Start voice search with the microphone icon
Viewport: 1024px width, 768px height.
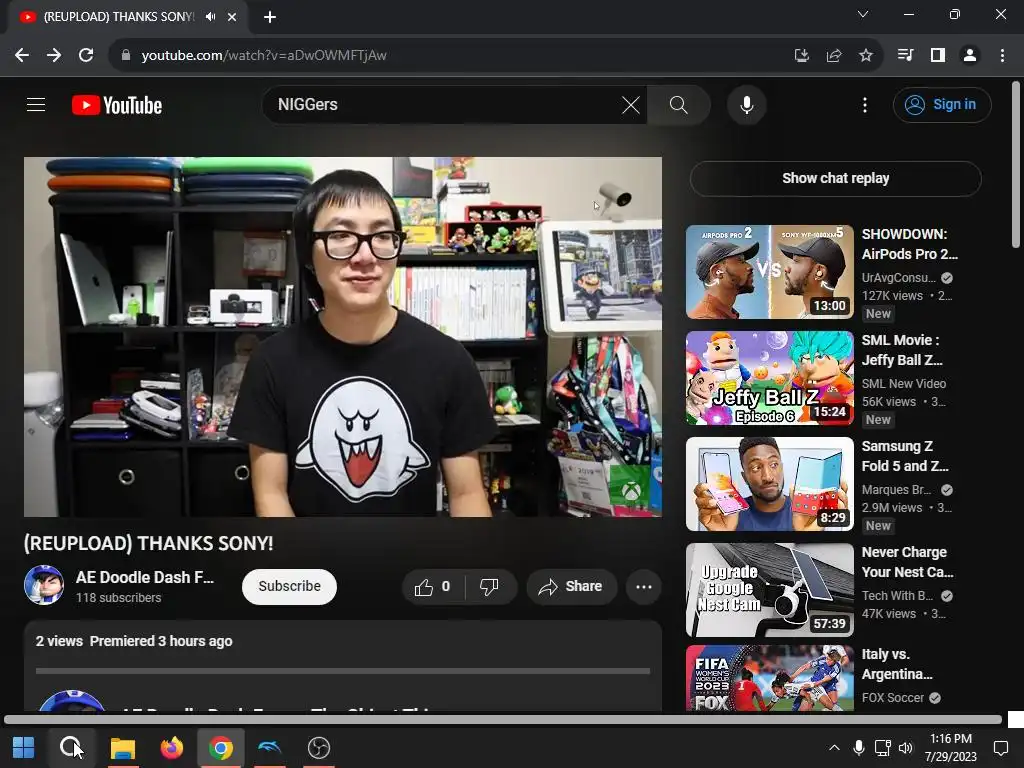pyautogui.click(x=746, y=104)
